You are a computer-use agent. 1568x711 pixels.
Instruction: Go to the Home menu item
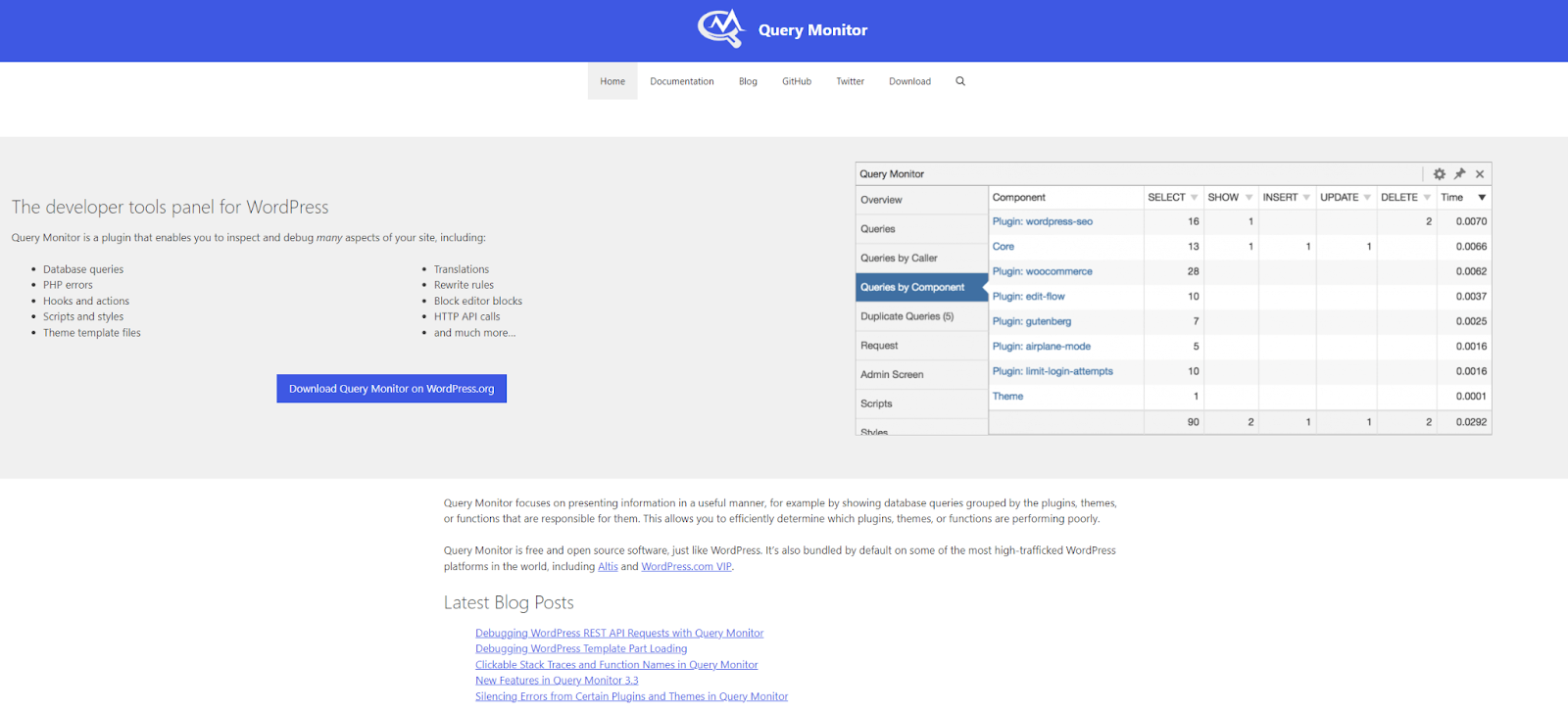point(612,81)
